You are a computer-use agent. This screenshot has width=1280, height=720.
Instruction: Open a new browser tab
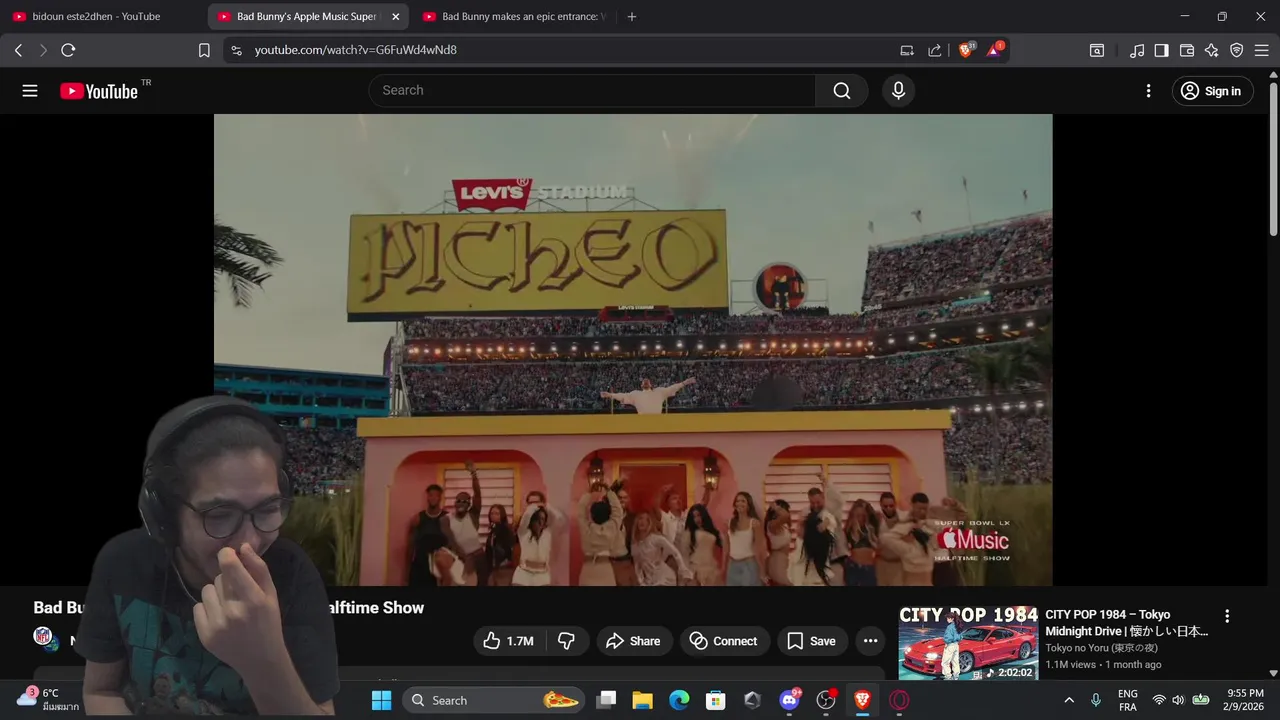pyautogui.click(x=631, y=17)
